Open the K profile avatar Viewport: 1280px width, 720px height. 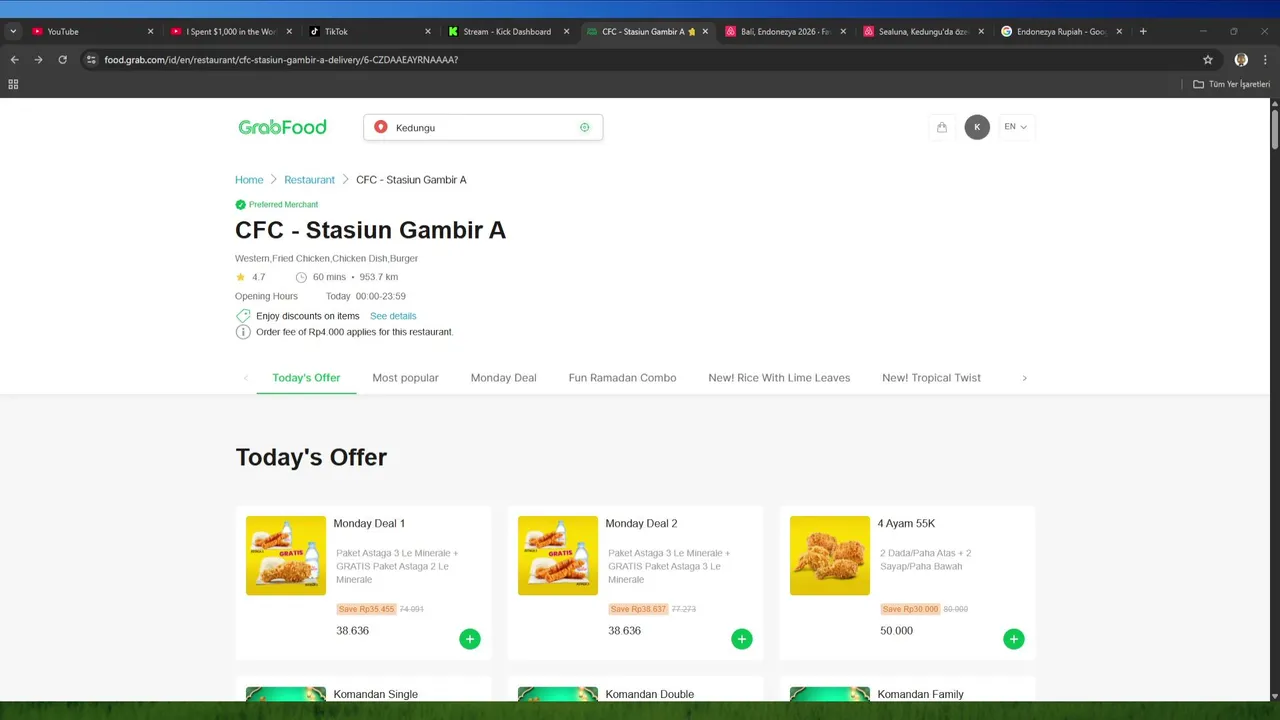[977, 127]
